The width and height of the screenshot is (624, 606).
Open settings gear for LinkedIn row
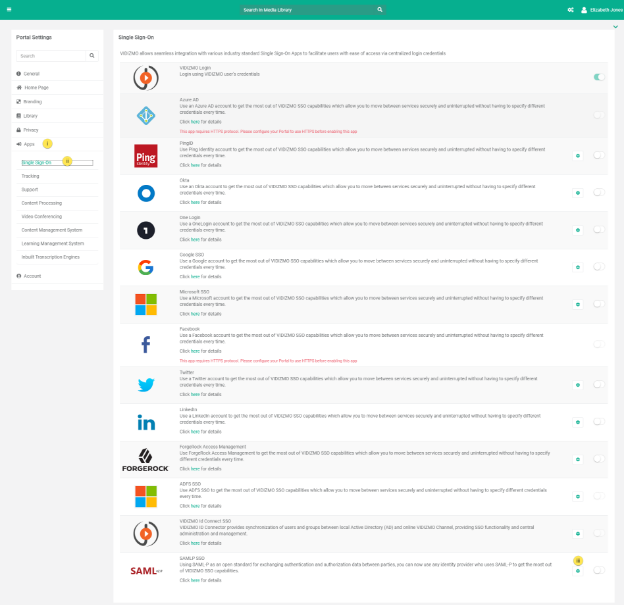coord(578,422)
